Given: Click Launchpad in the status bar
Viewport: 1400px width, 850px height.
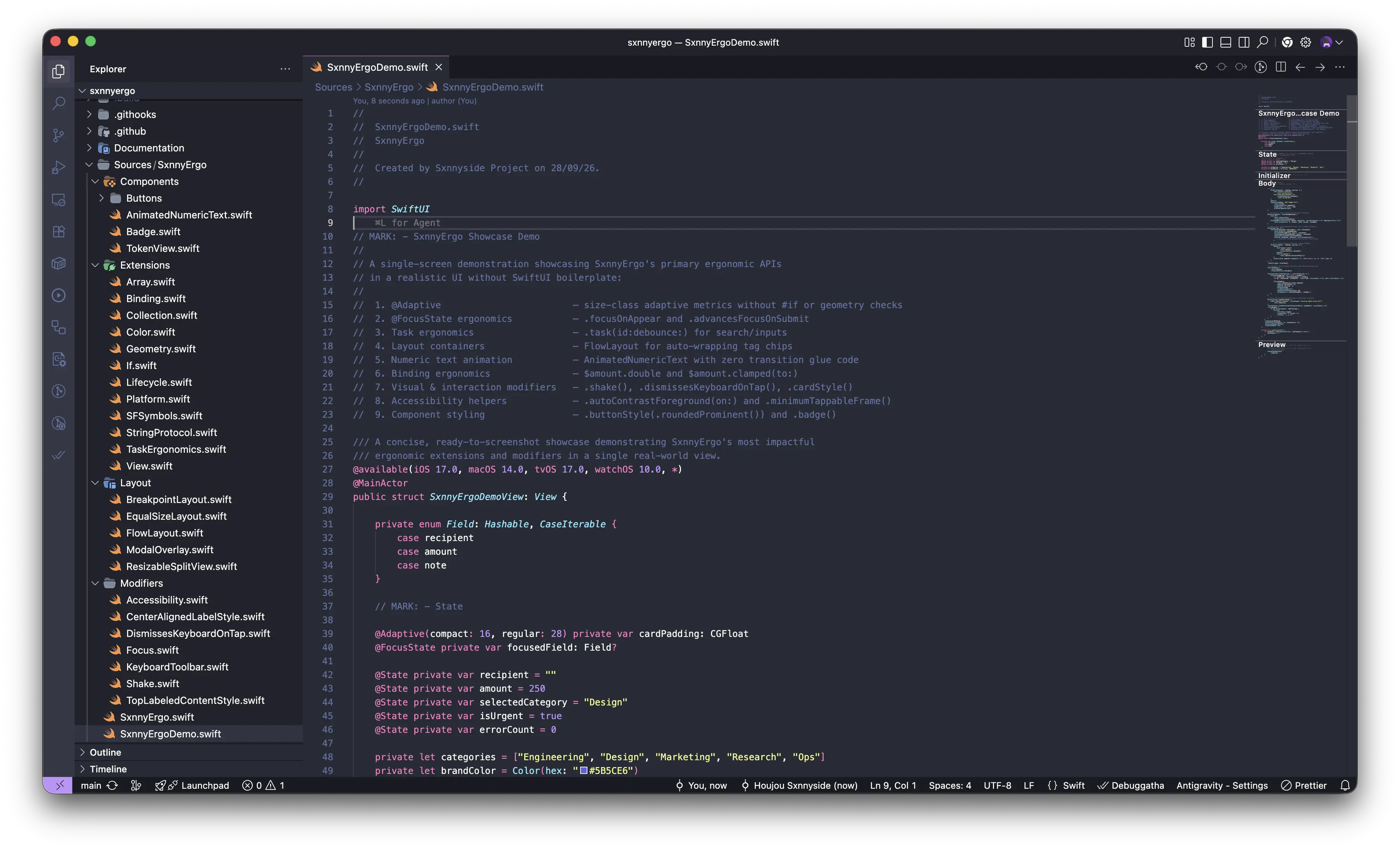Looking at the screenshot, I should tap(192, 785).
